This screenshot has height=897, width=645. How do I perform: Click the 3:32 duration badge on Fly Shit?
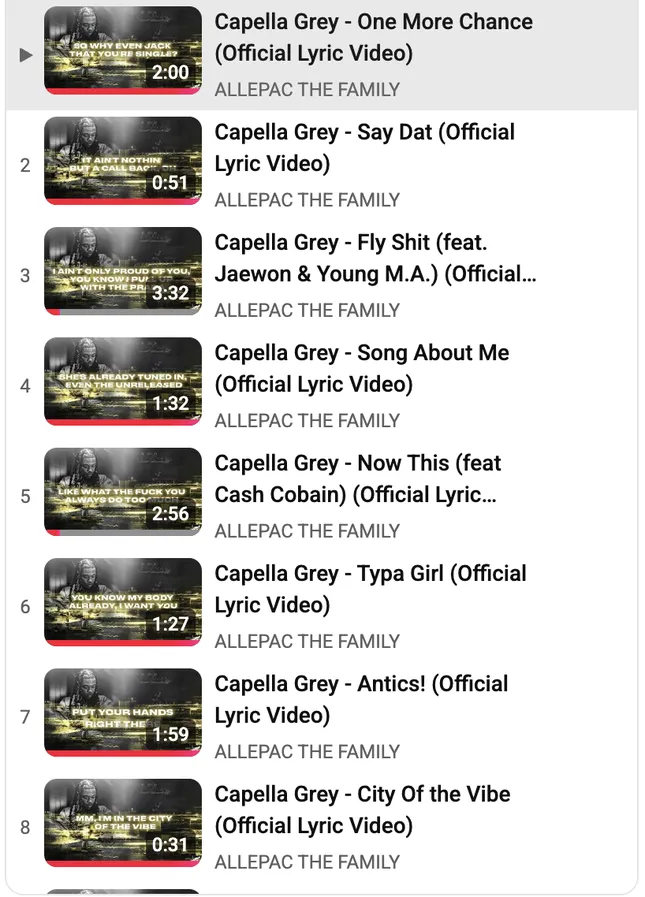click(171, 293)
